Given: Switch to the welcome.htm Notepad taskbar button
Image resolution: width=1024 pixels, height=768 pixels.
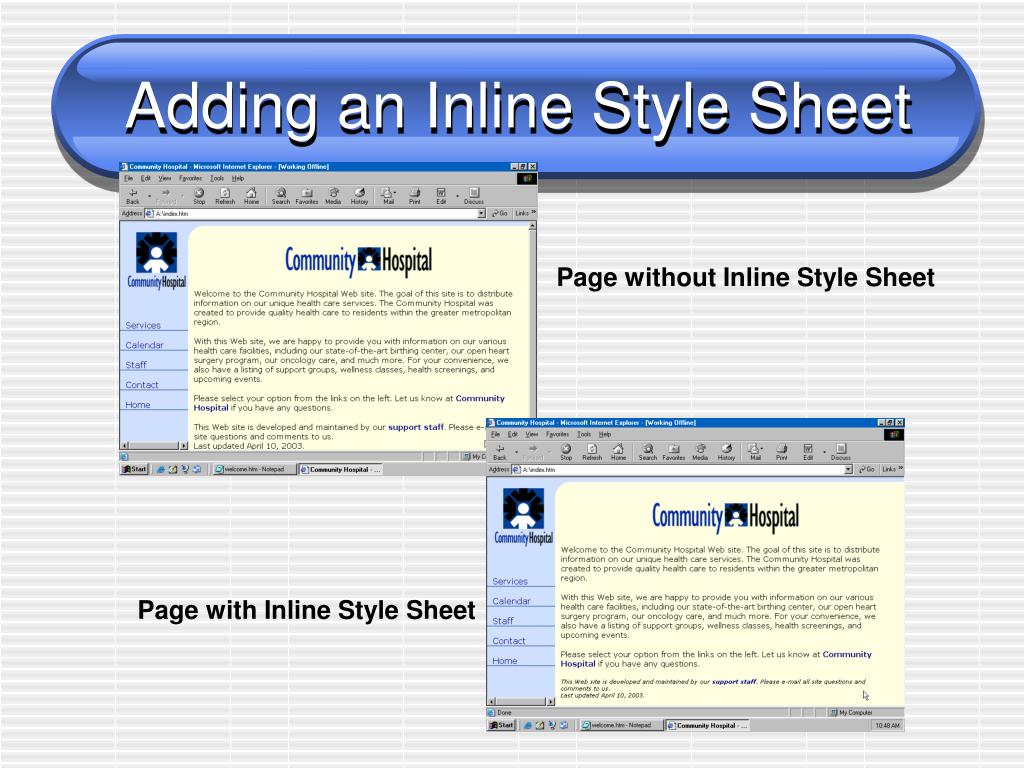Looking at the screenshot, I should pyautogui.click(x=620, y=725).
